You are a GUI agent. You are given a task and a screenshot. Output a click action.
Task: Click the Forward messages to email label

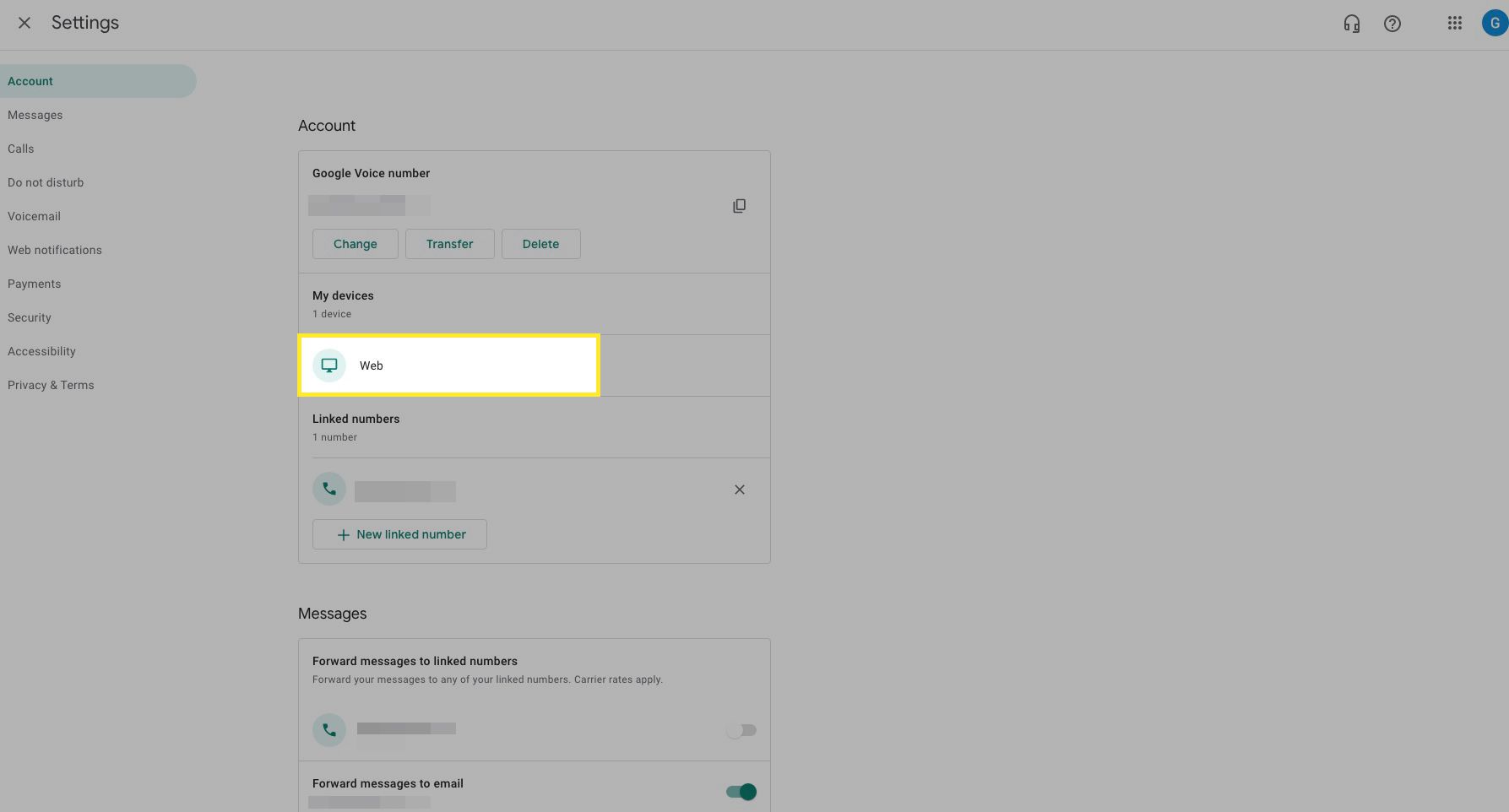388,783
